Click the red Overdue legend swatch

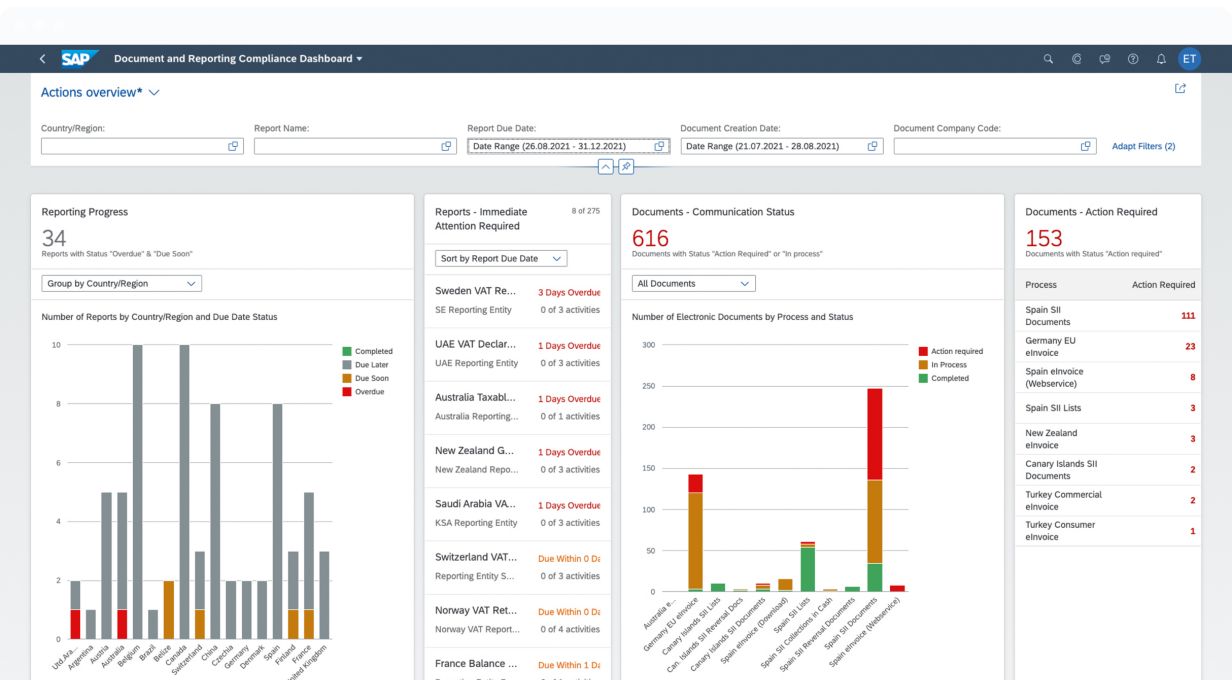coord(347,391)
